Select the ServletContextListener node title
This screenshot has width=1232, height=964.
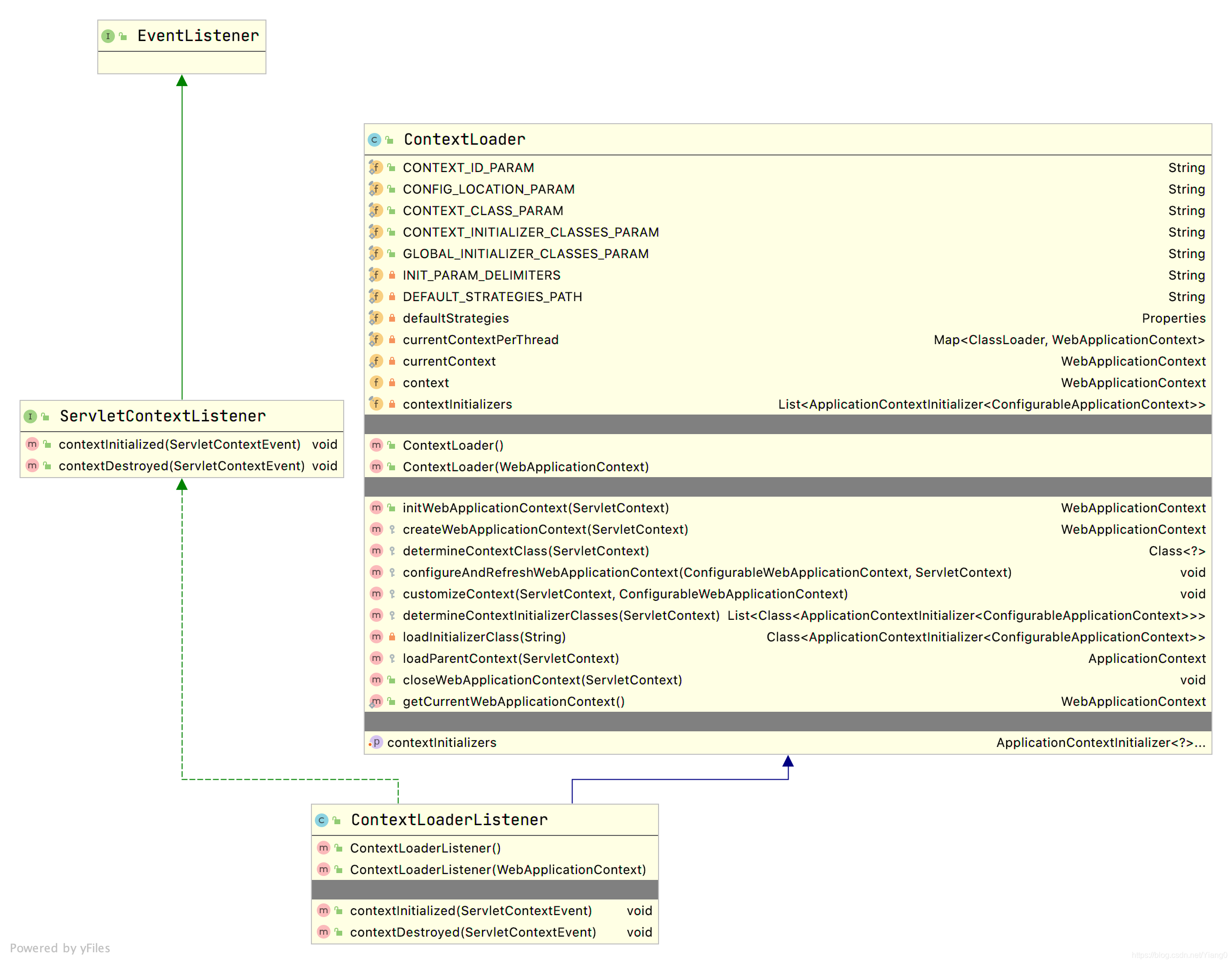[x=162, y=416]
